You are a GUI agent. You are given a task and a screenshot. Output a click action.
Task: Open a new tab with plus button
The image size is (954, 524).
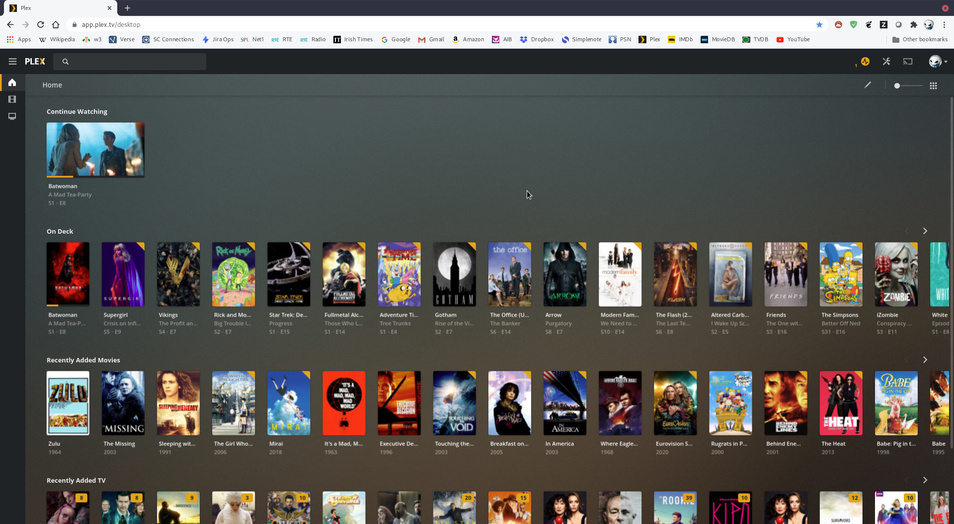point(127,8)
